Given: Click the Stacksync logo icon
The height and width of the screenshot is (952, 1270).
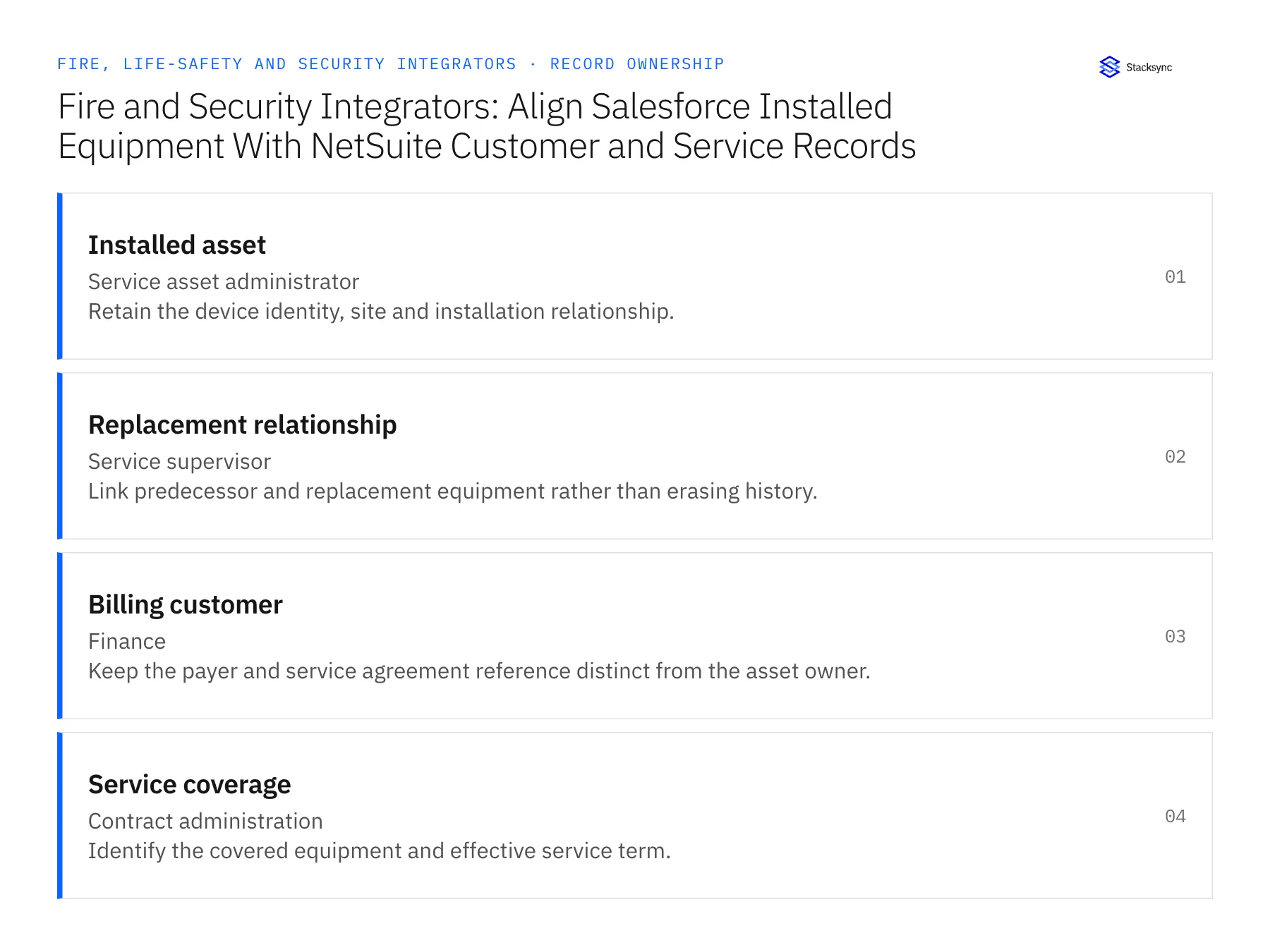Looking at the screenshot, I should point(1109,67).
